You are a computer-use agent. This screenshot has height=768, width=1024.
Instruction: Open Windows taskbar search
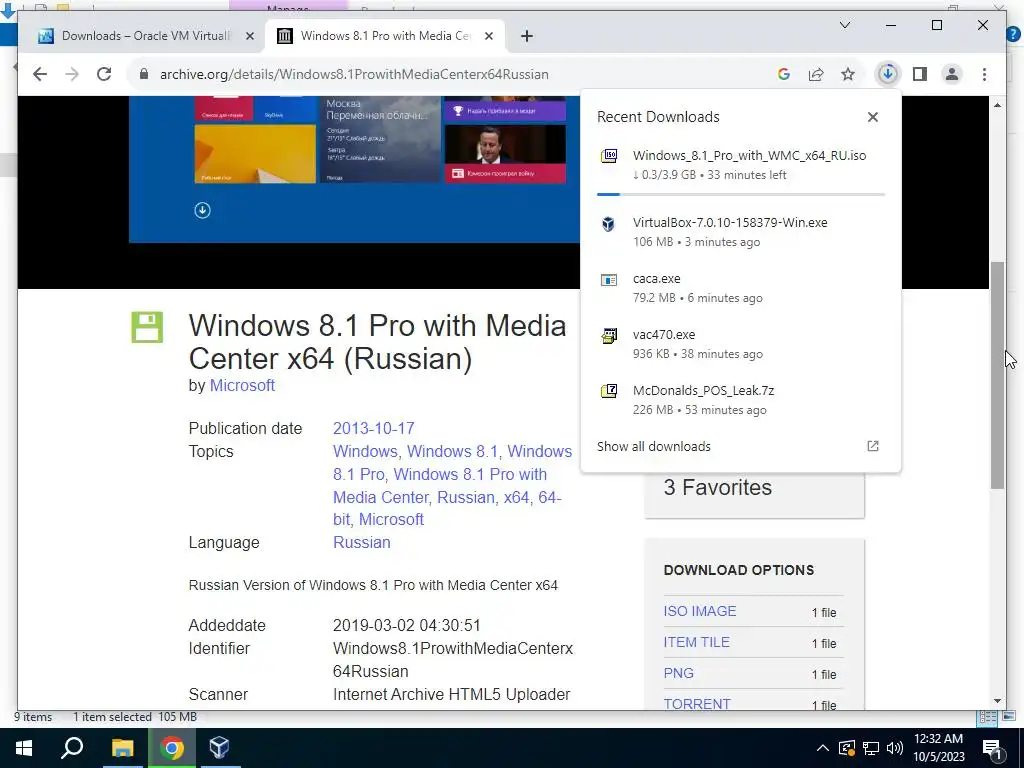pyautogui.click(x=72, y=748)
